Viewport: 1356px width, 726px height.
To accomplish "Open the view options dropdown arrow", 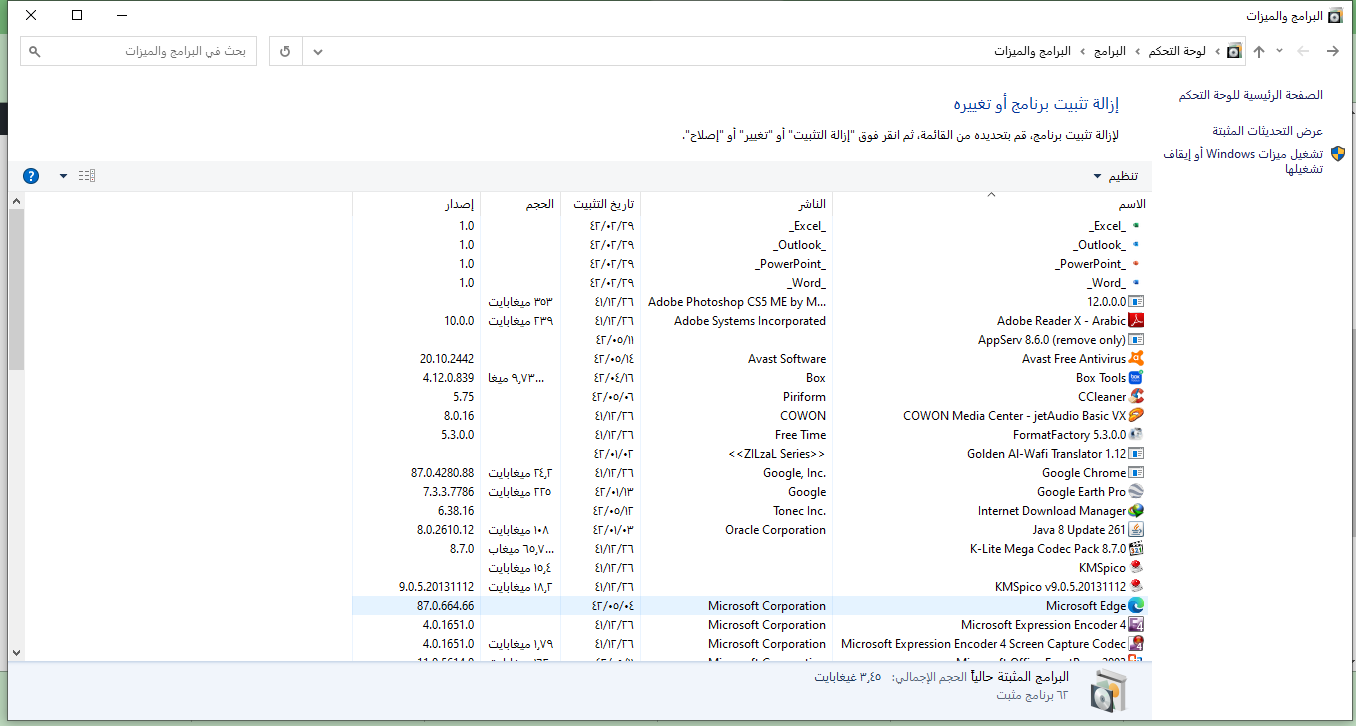I will click(x=64, y=176).
